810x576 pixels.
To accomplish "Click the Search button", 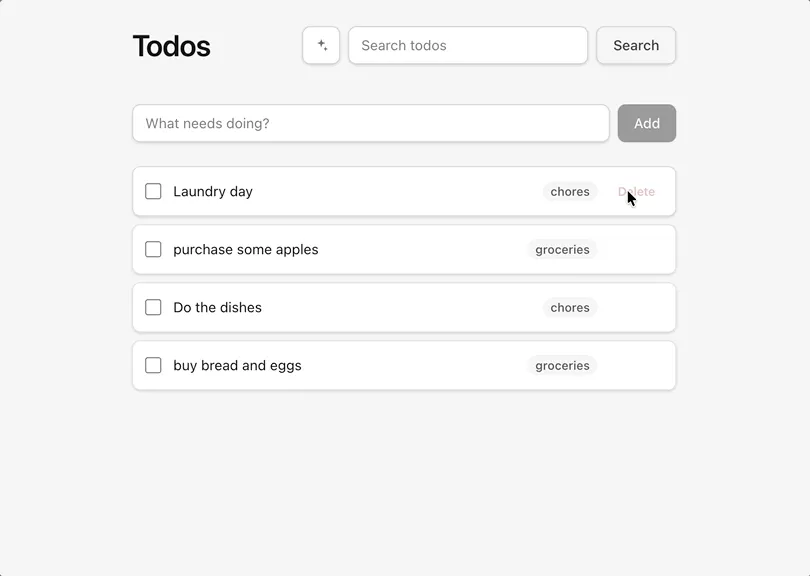I will (x=636, y=45).
